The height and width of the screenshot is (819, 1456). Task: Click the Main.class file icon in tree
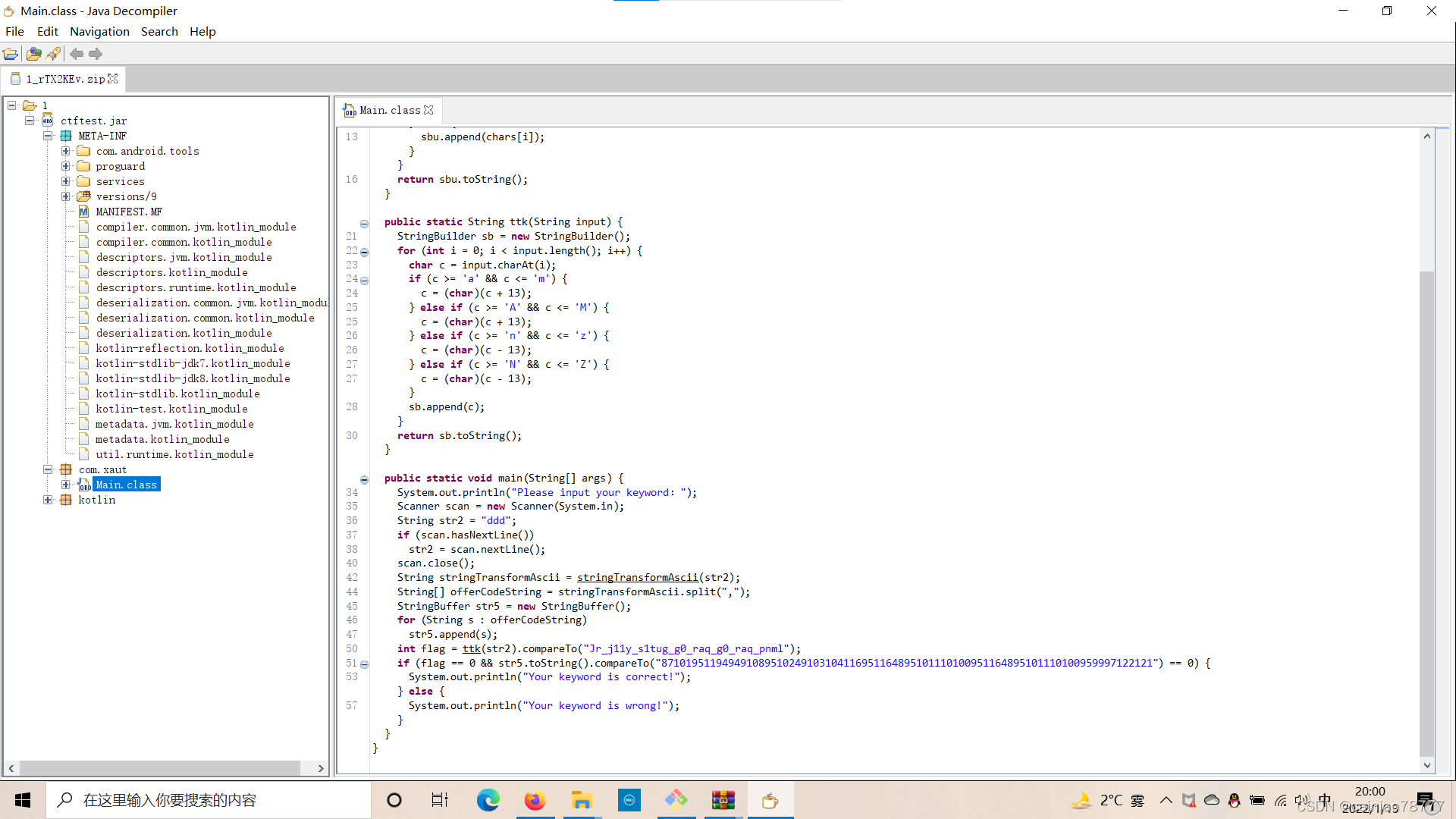click(84, 485)
